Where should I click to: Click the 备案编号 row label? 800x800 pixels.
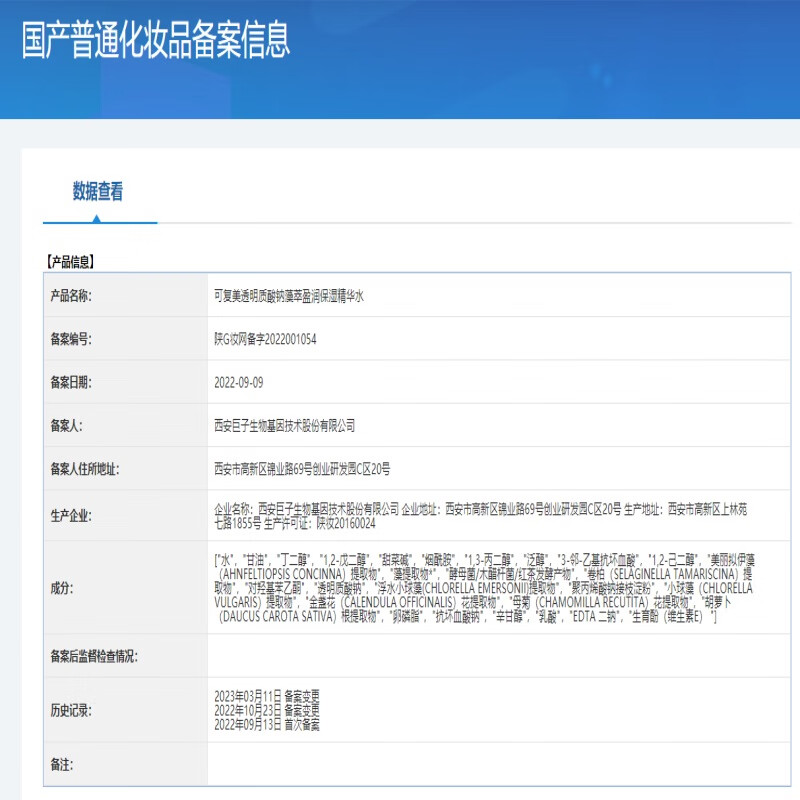click(x=70, y=339)
